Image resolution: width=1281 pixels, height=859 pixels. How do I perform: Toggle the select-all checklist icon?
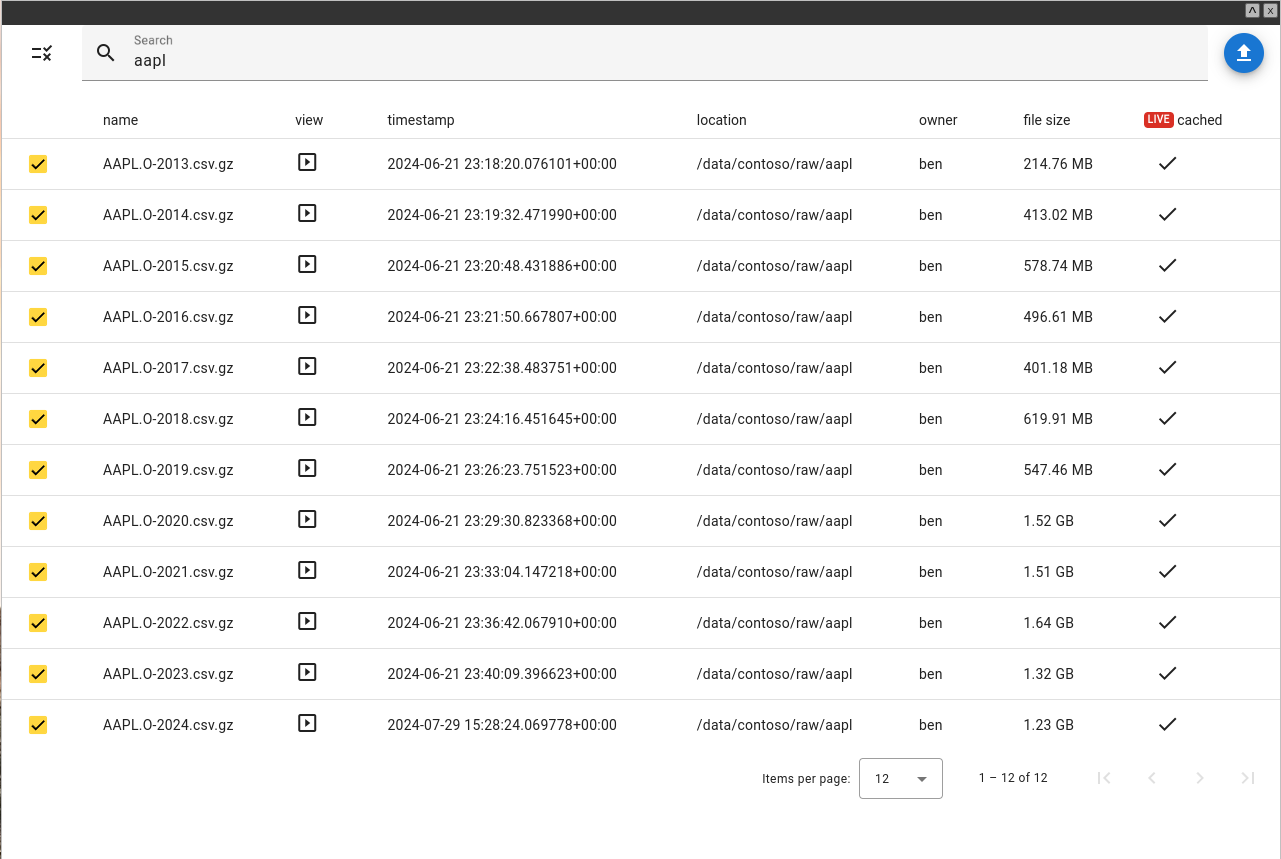point(42,53)
